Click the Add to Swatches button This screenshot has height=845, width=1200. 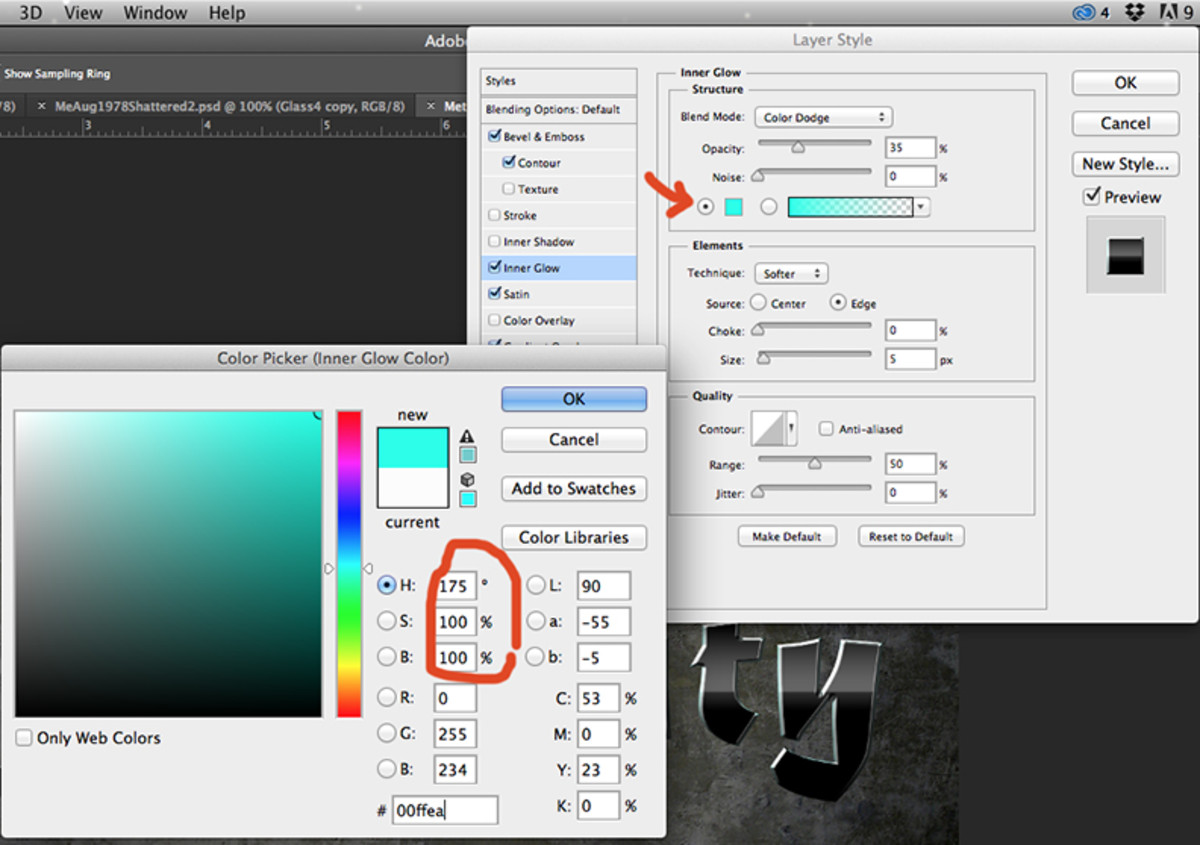(573, 489)
